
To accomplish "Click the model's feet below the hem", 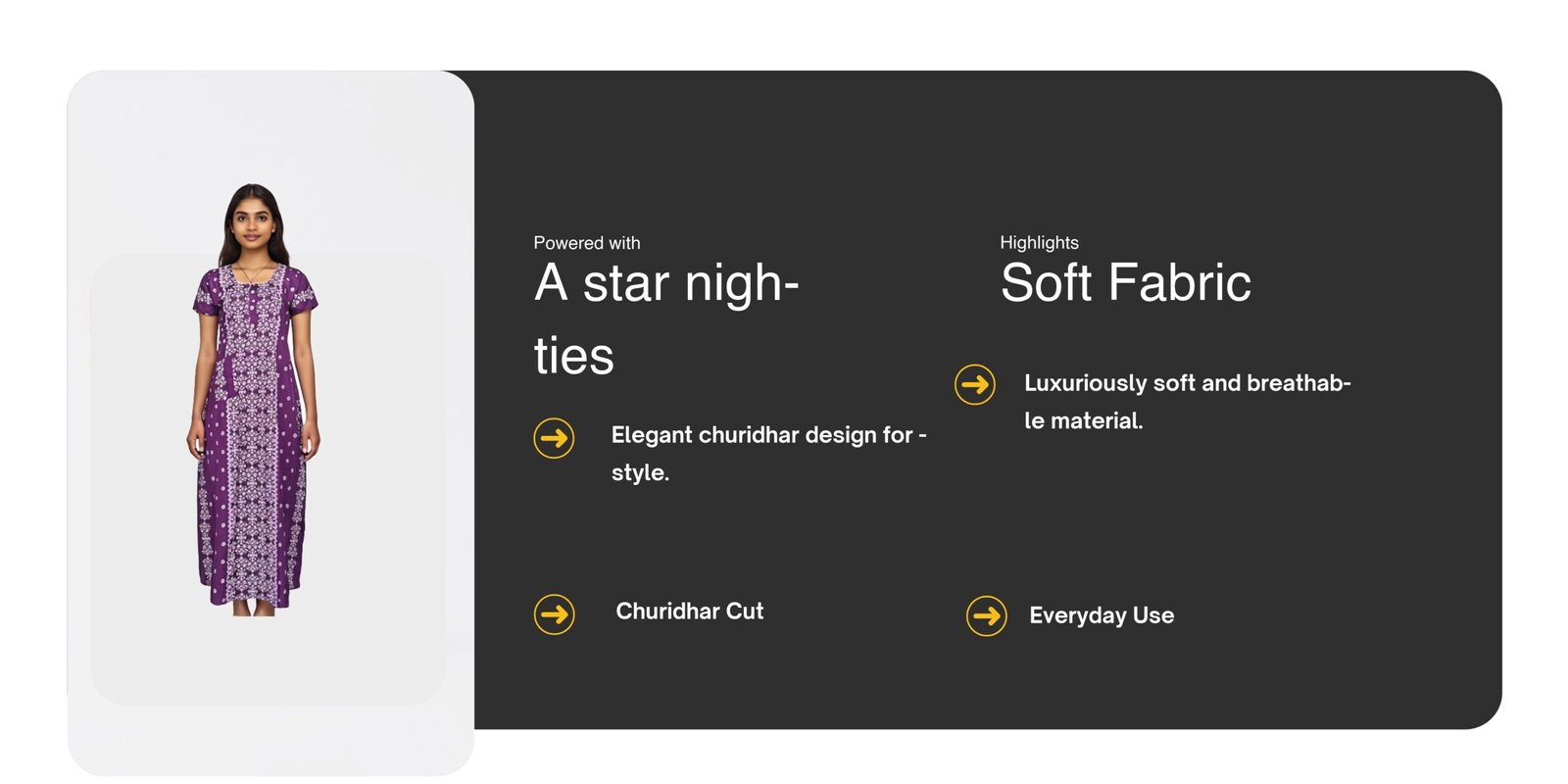I will [253, 609].
